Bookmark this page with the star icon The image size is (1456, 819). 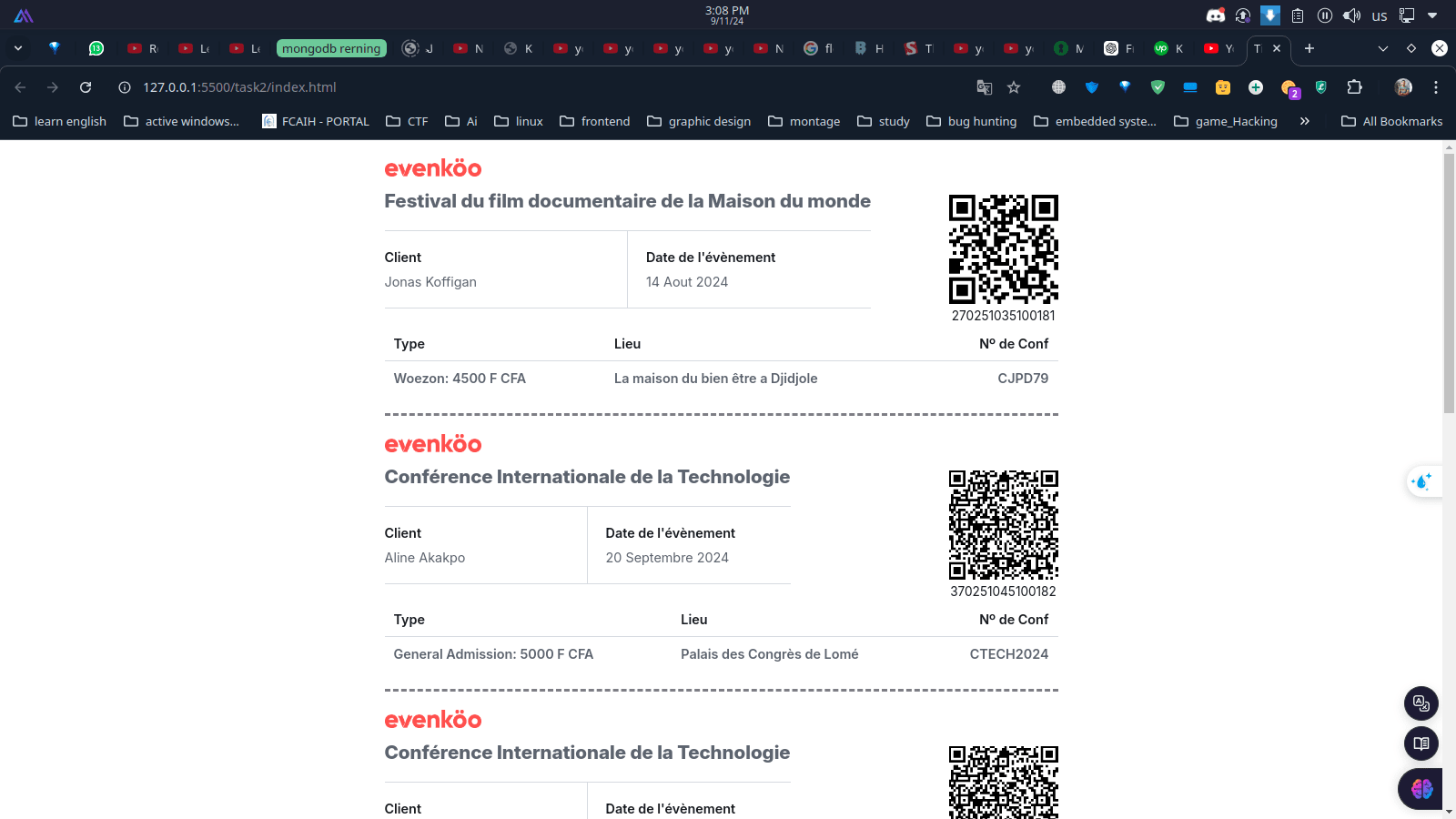pos(1014,87)
